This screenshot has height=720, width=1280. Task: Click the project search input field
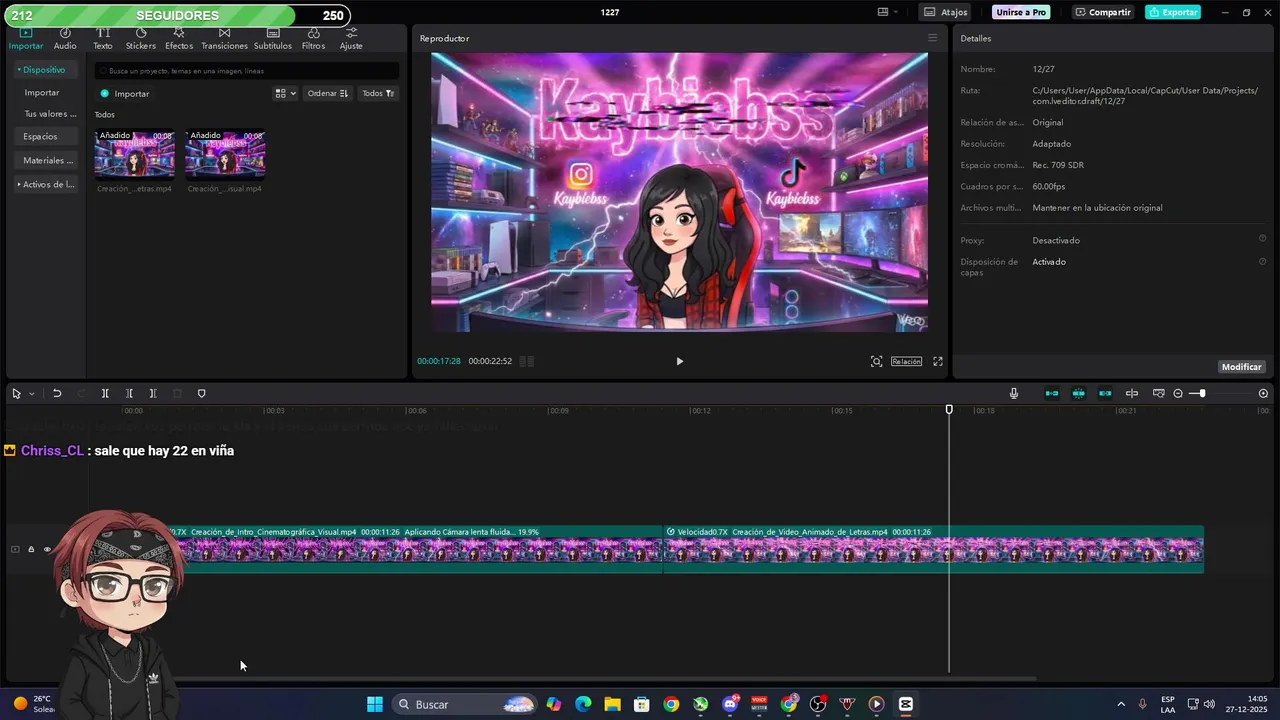[246, 71]
